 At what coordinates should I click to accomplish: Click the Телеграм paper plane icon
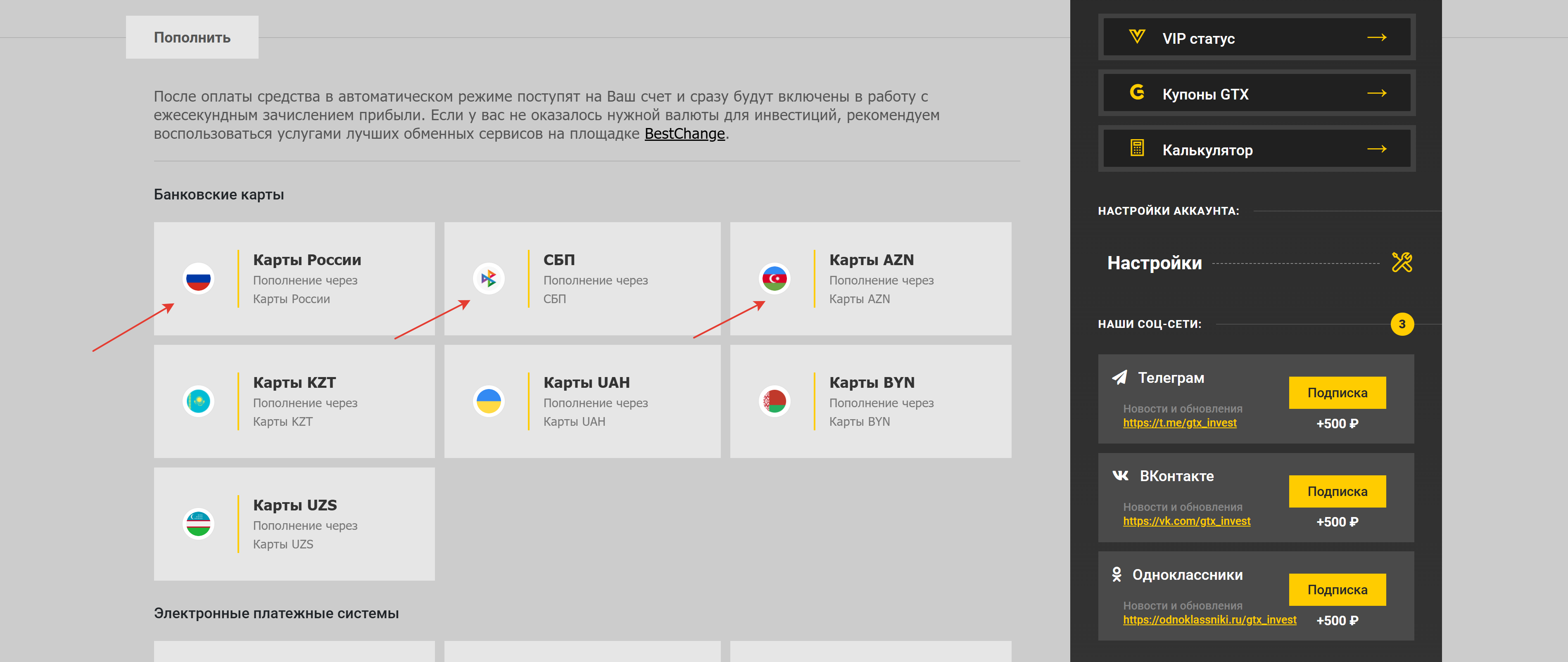pos(1119,378)
